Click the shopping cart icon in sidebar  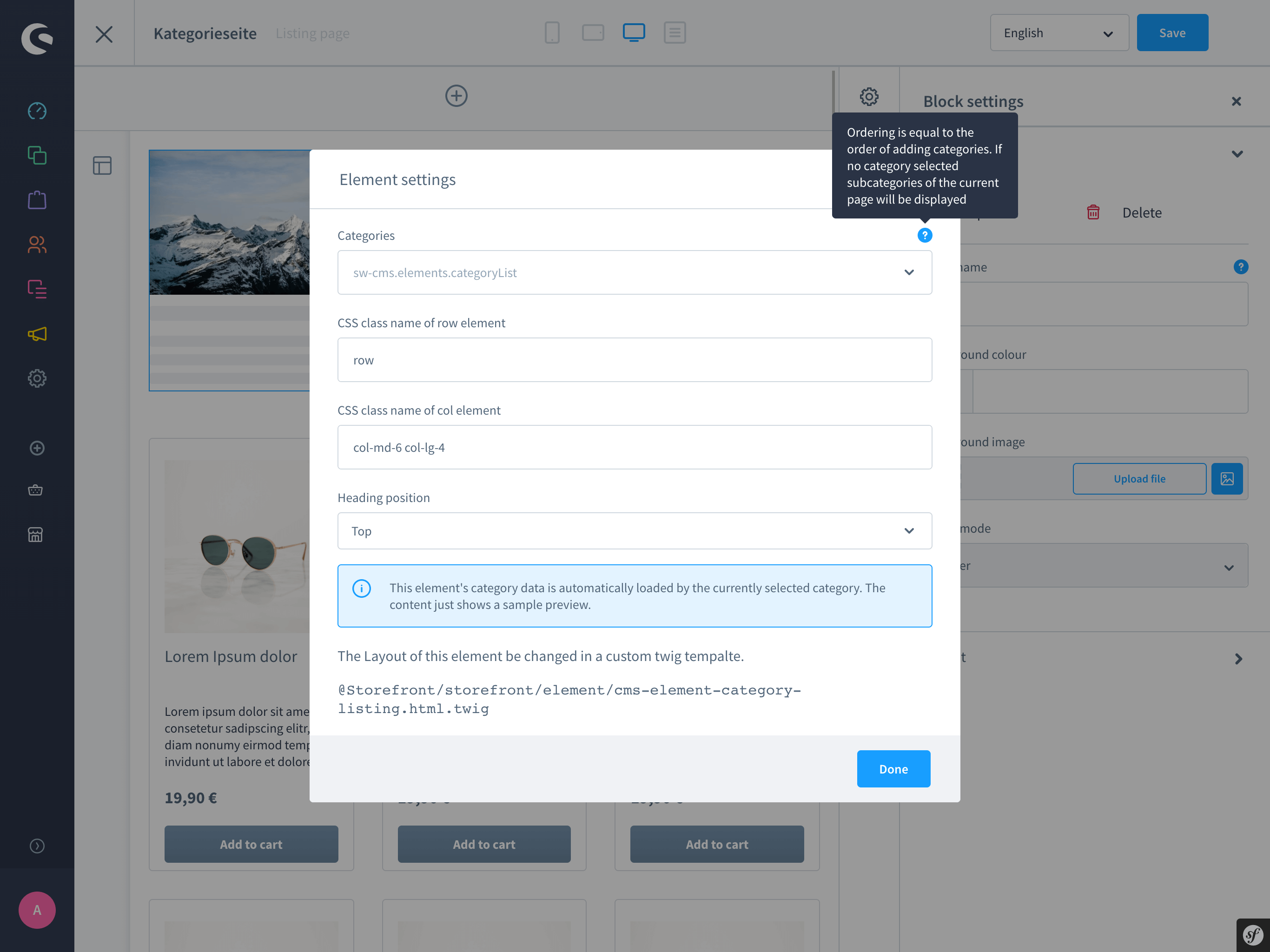click(37, 490)
